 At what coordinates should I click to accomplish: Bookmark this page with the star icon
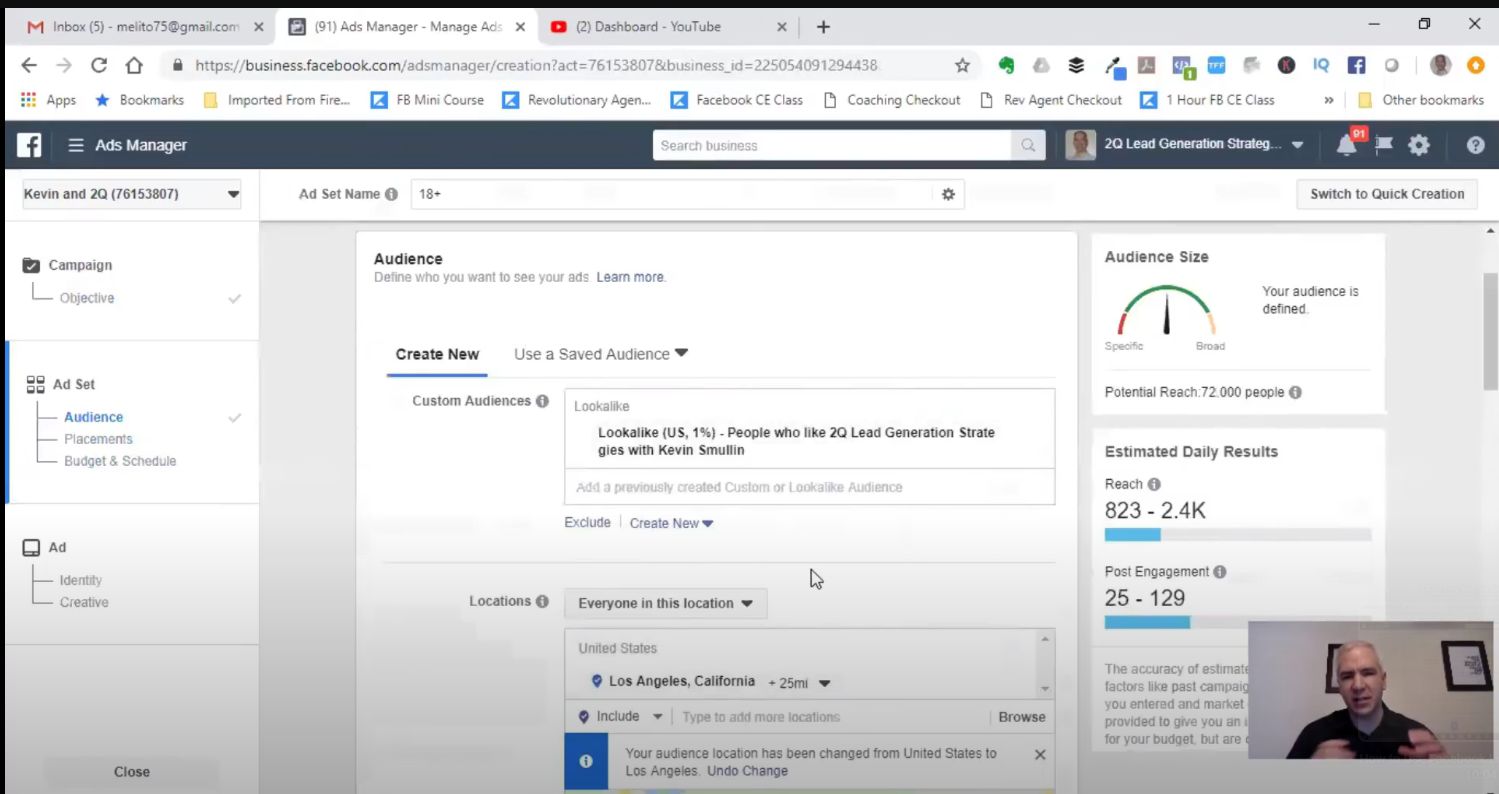click(962, 65)
